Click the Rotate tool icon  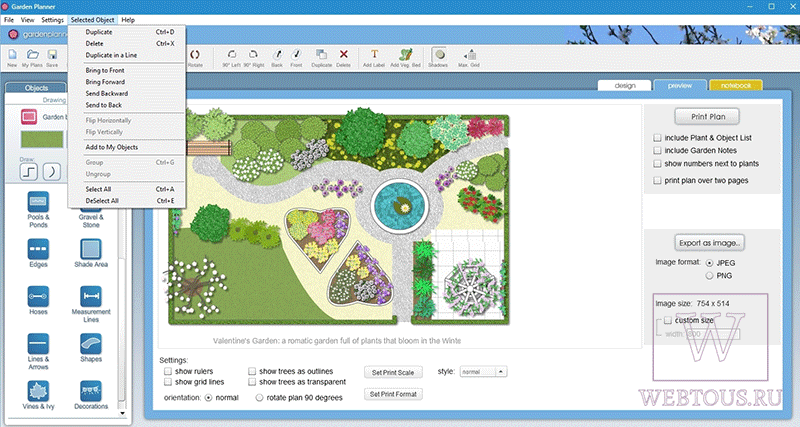195,55
